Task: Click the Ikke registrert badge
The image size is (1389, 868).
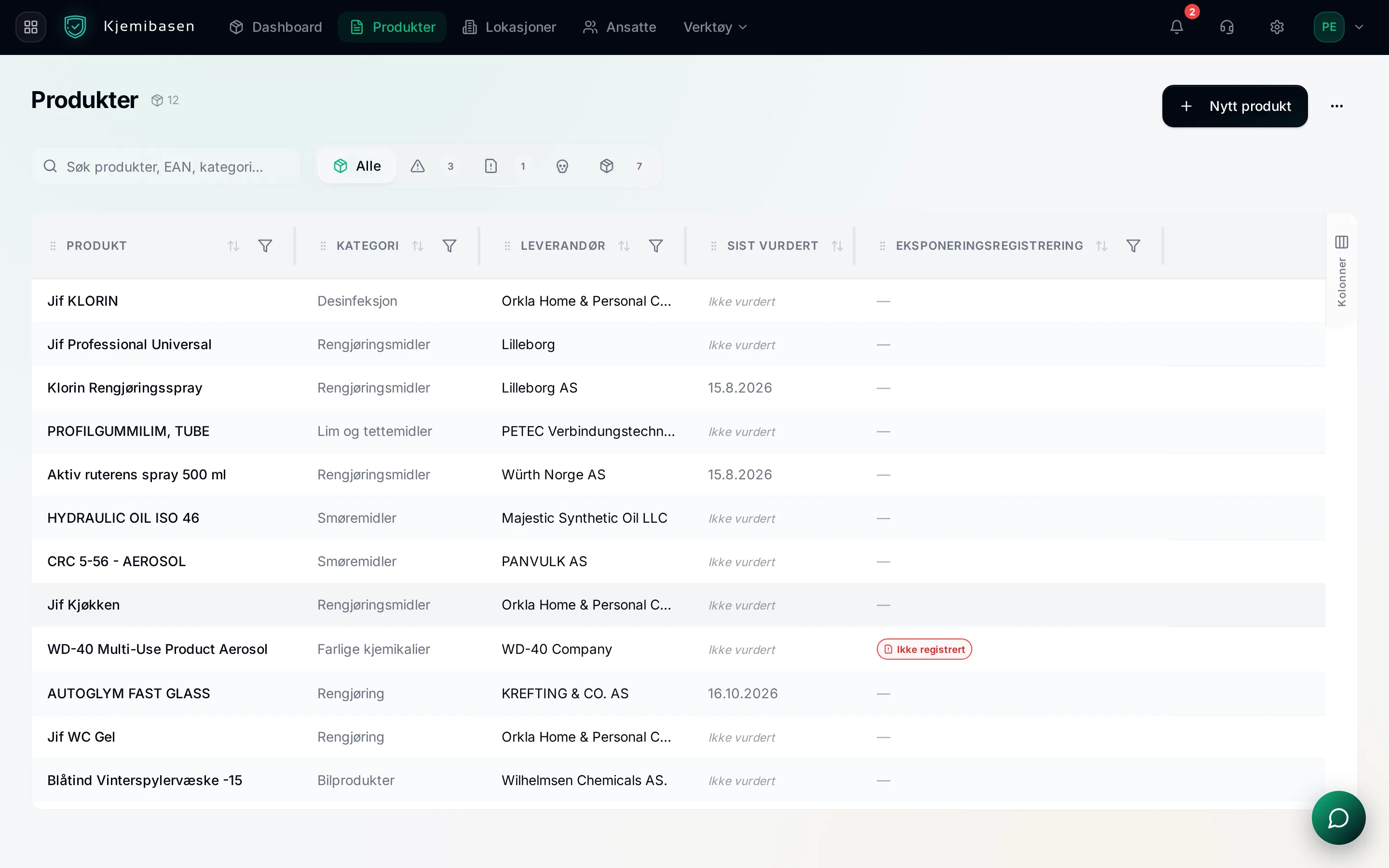Action: 924,649
